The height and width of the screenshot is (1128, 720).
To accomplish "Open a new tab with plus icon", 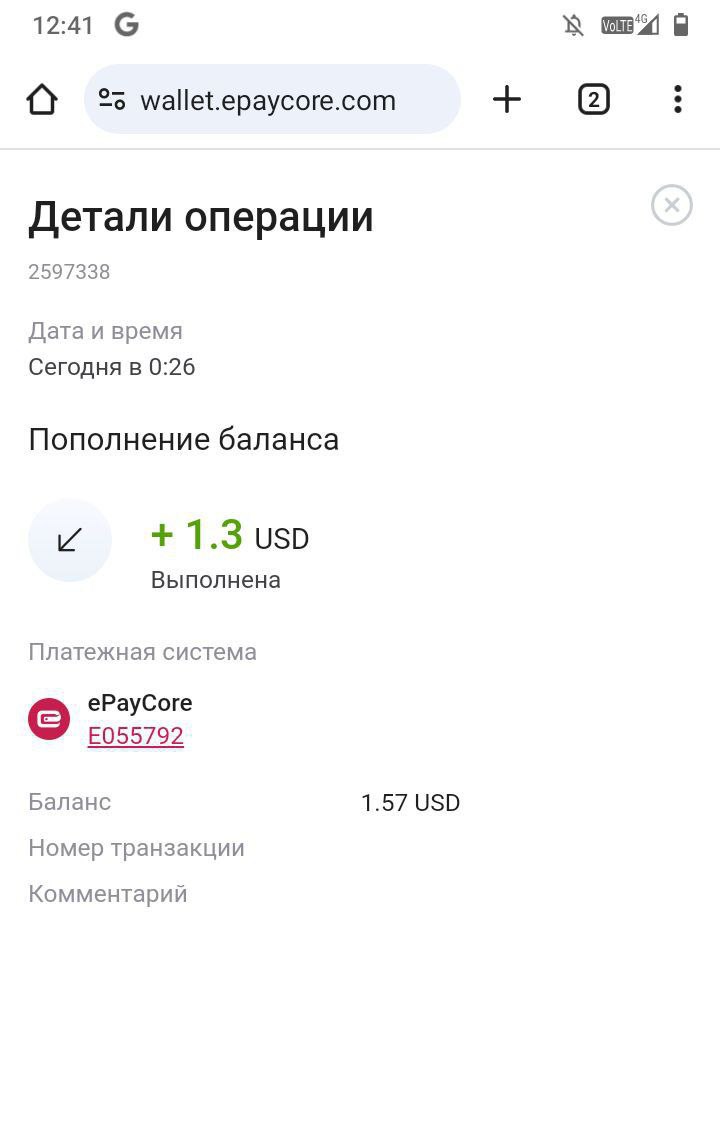I will [506, 99].
